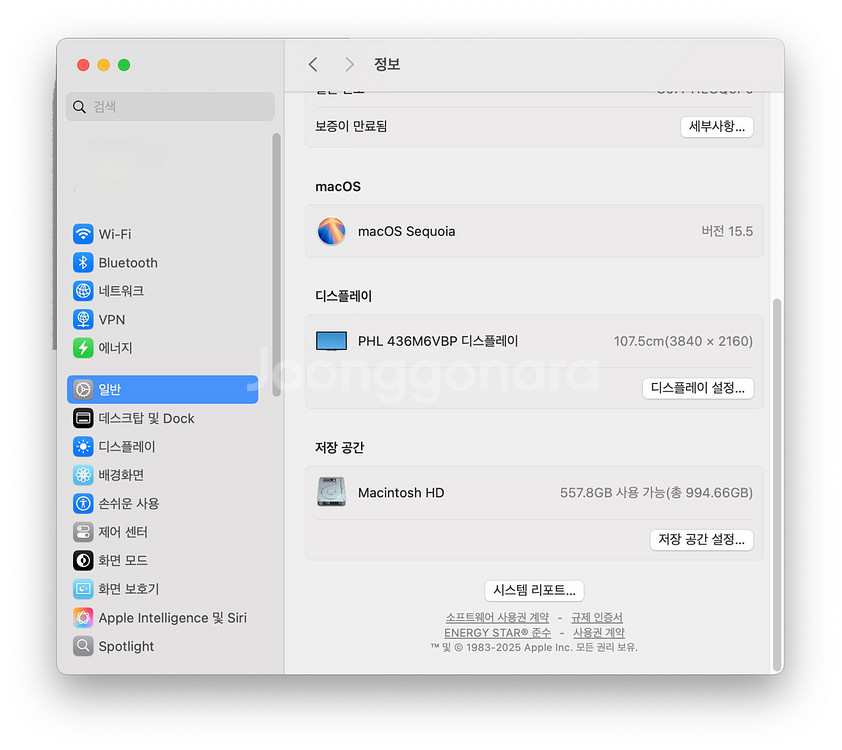
Task: Click the search magnifier icon
Action: coord(79,107)
